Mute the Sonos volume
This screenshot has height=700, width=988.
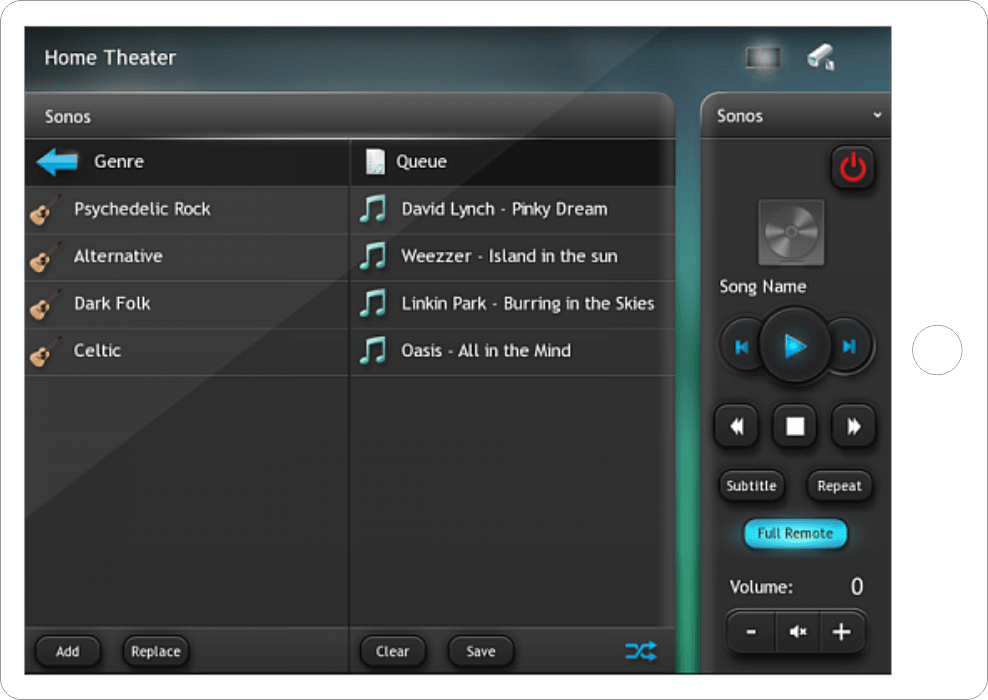coord(797,632)
